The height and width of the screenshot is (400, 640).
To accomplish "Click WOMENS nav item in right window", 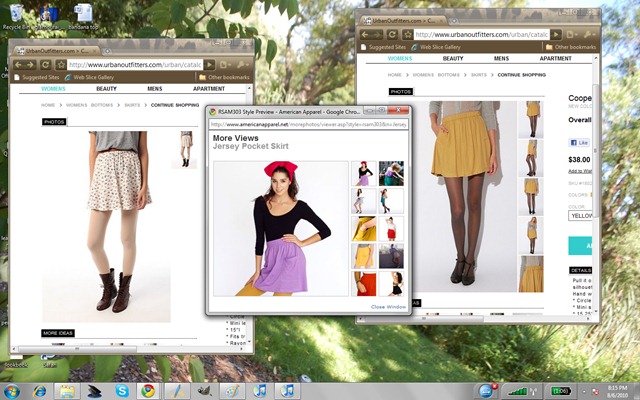I will [x=400, y=58].
